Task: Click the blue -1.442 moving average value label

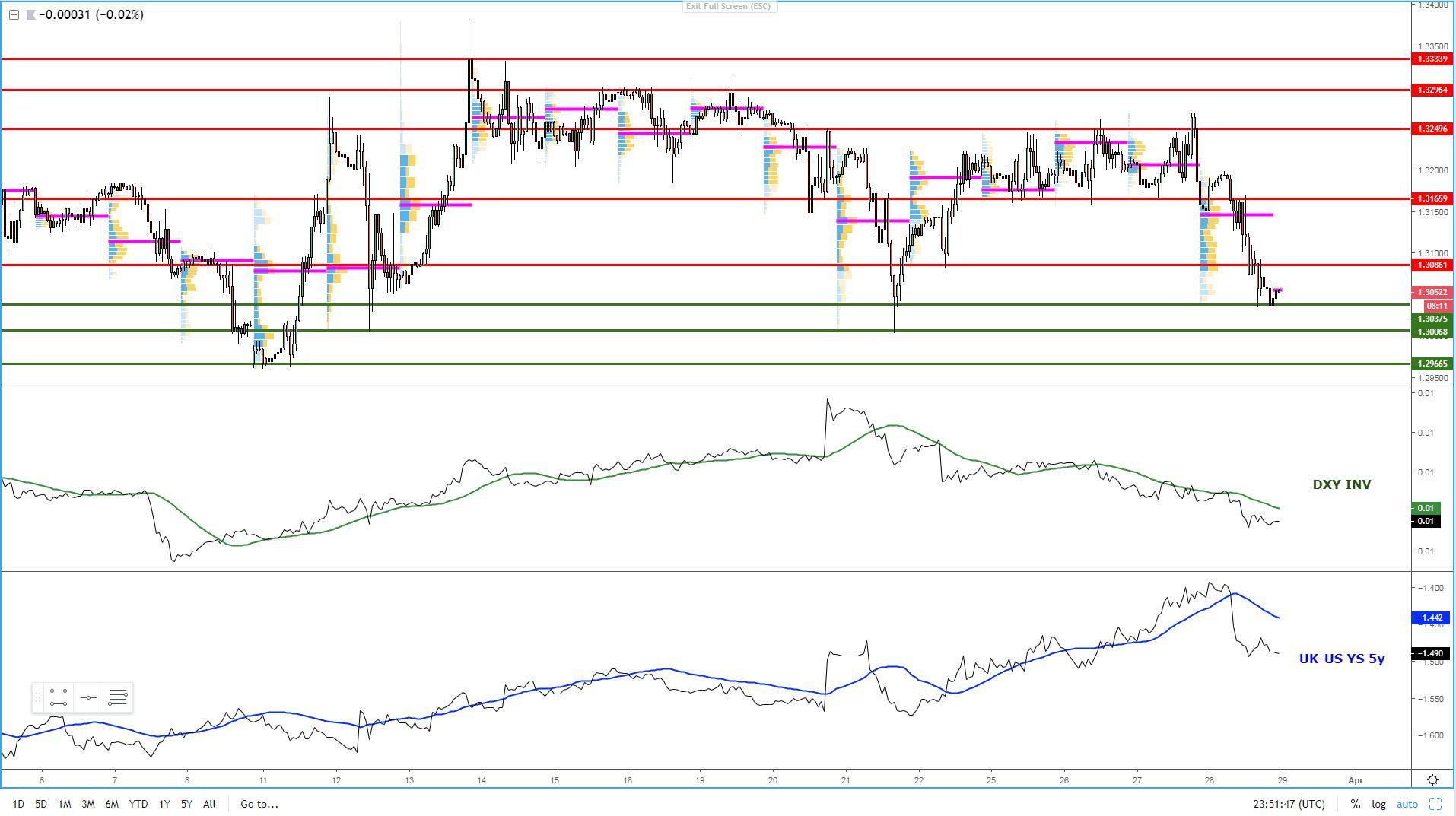Action: [1432, 618]
